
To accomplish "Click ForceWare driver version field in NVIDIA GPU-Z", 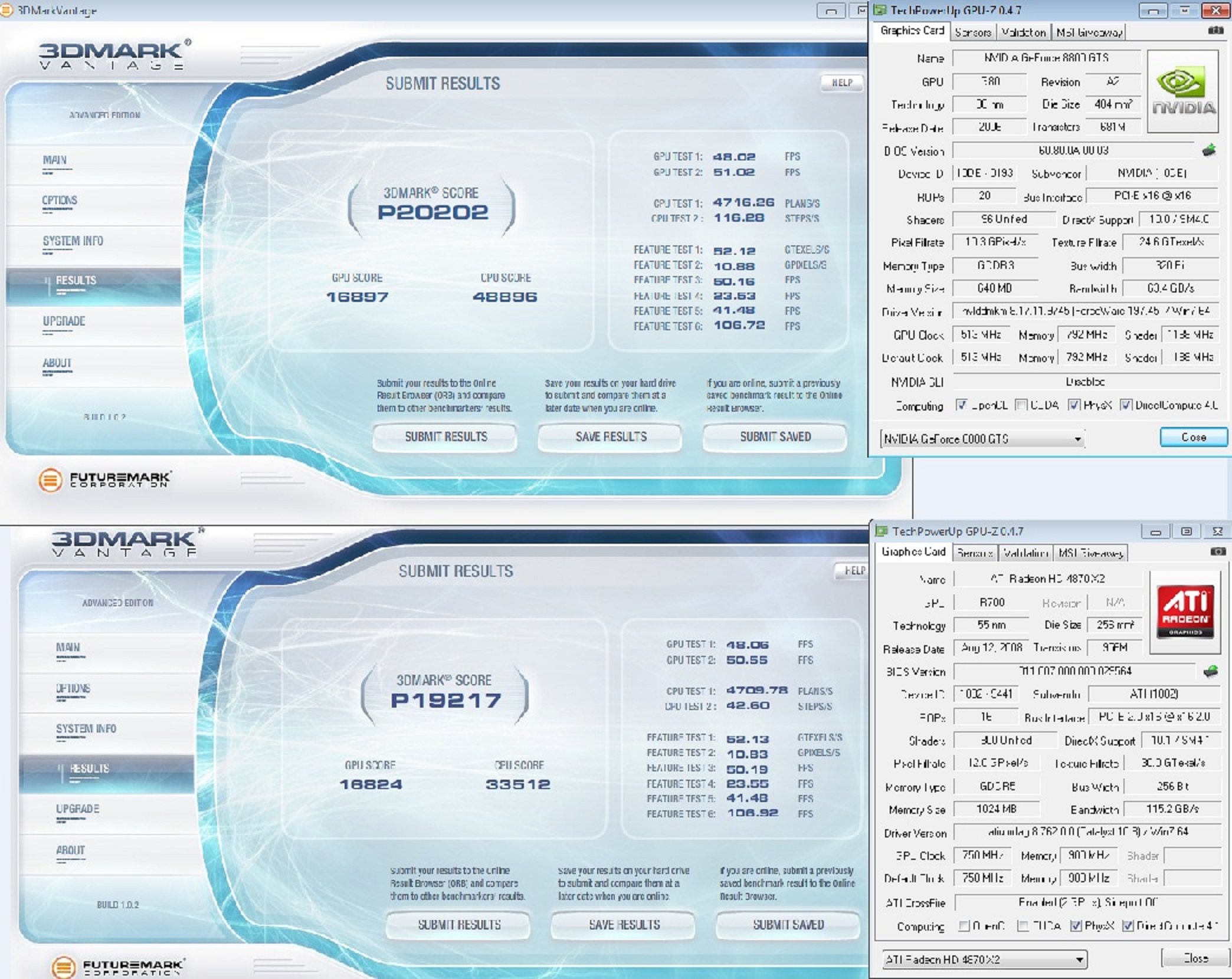I will click(x=1085, y=310).
